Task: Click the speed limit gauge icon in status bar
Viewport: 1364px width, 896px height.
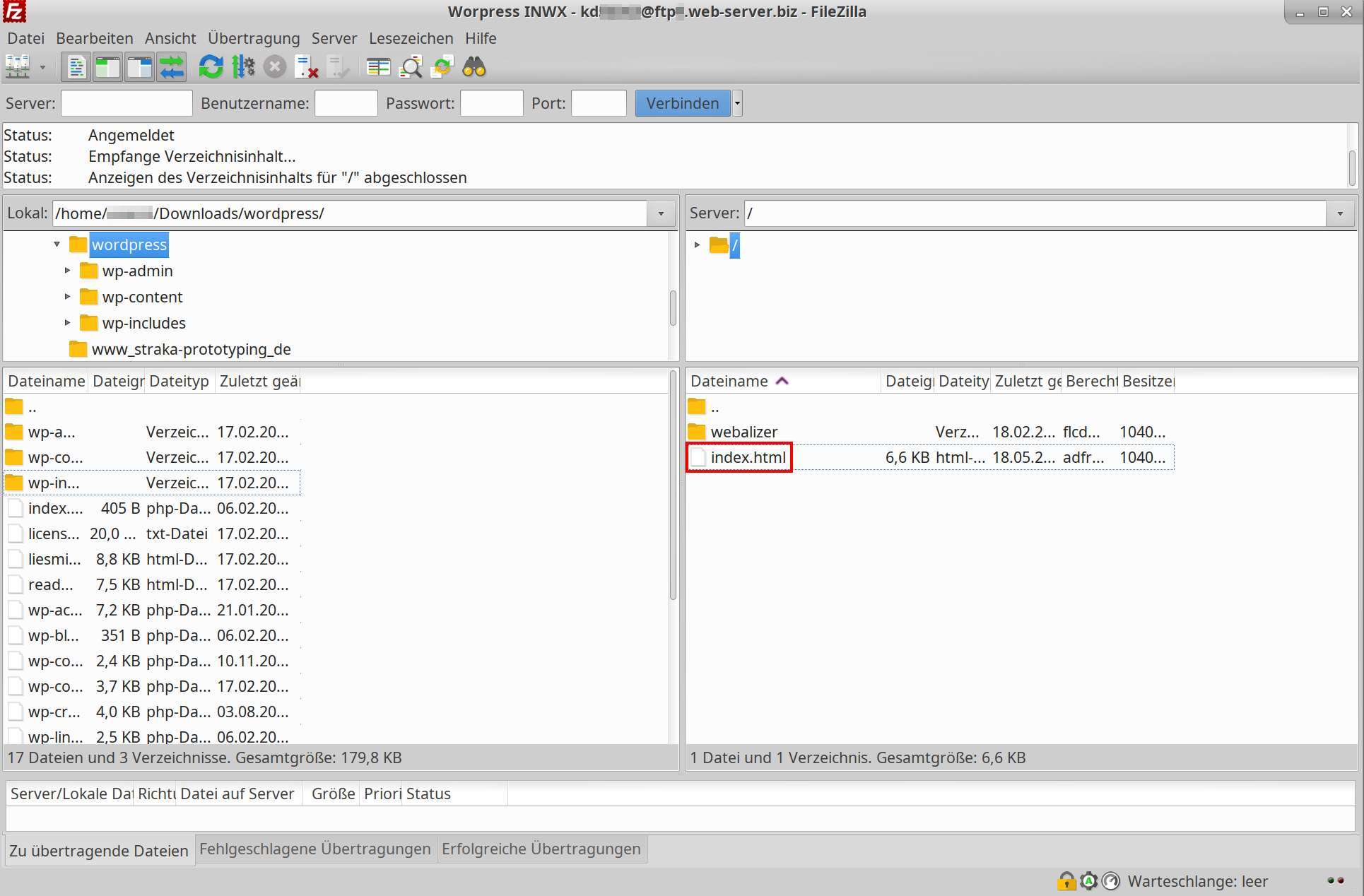Action: (x=1112, y=881)
